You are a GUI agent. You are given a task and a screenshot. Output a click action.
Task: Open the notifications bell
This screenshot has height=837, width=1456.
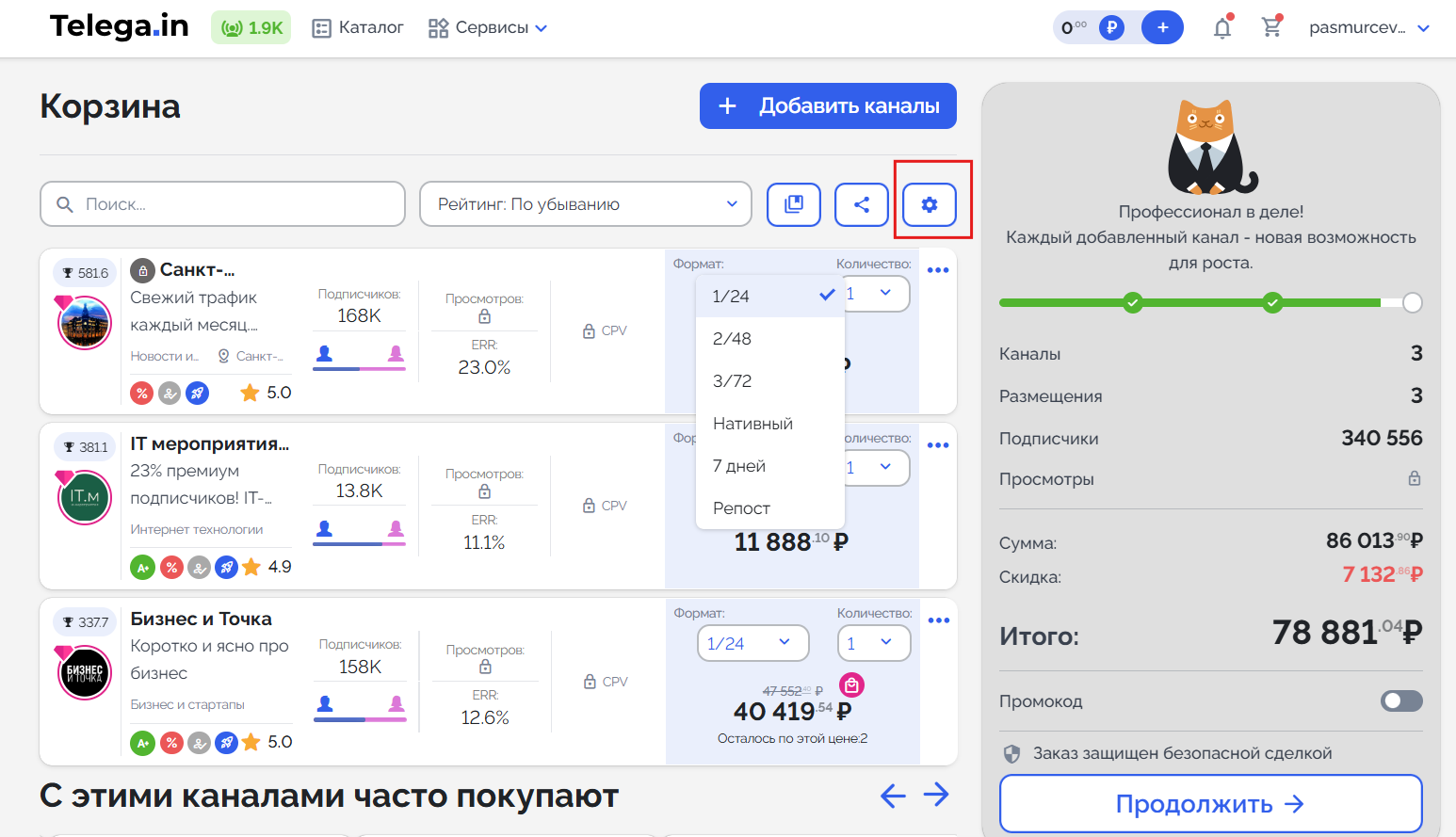pyautogui.click(x=1221, y=27)
